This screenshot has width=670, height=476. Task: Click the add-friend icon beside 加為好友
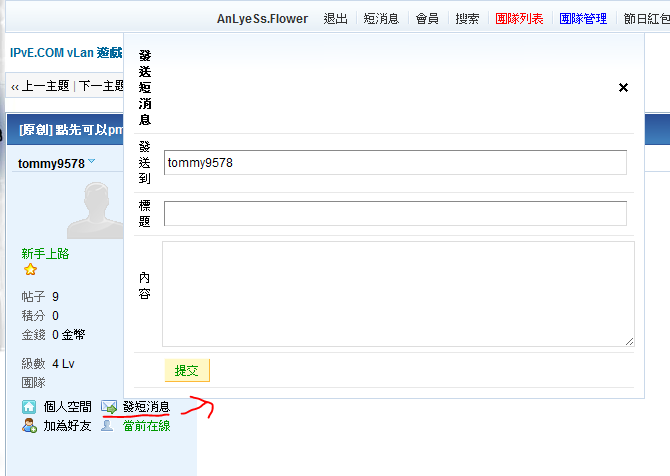tap(29, 426)
